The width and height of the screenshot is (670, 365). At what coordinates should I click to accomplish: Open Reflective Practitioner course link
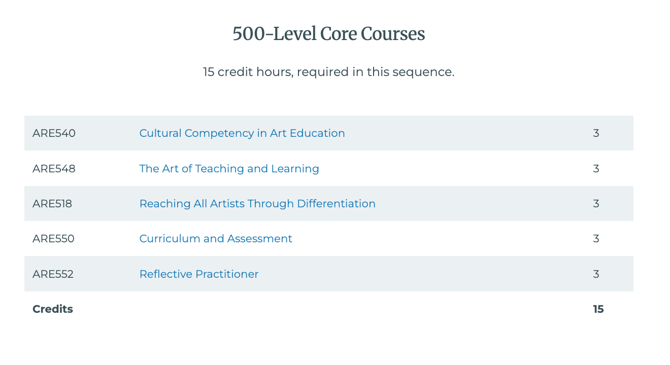tap(199, 274)
